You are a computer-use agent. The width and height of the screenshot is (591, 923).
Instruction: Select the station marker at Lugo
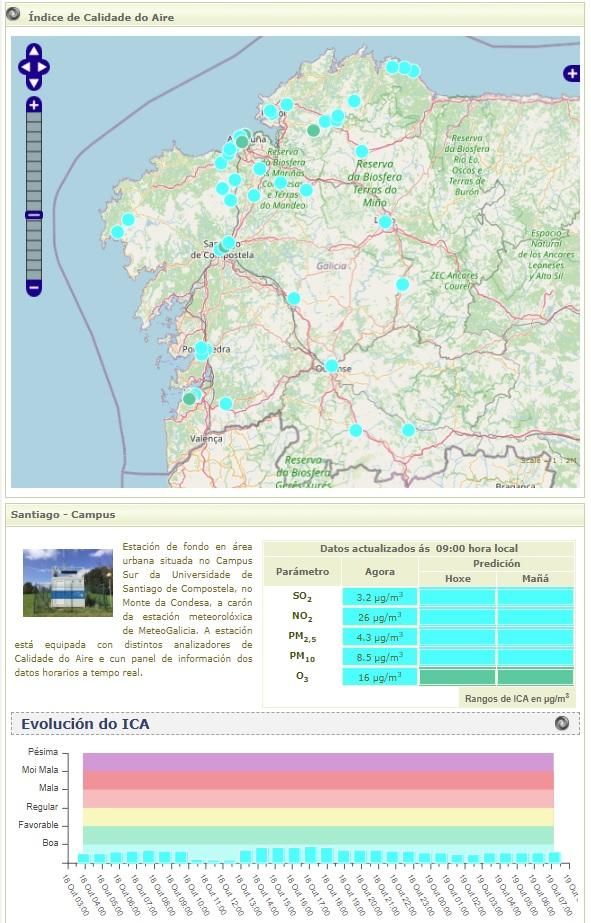point(385,222)
